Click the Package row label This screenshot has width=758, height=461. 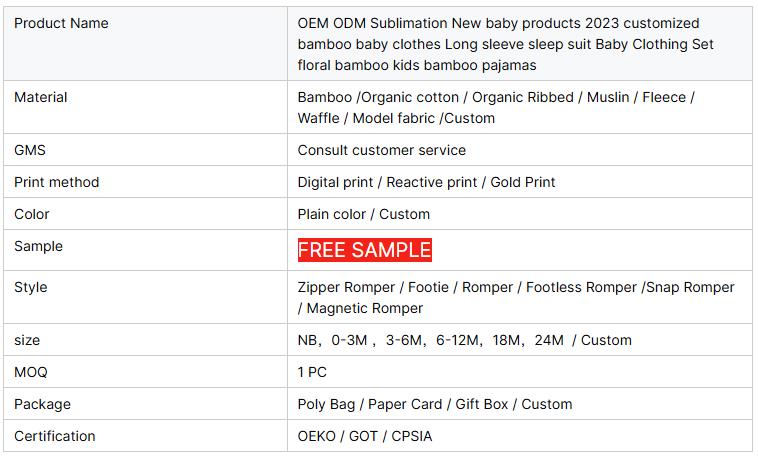pyautogui.click(x=42, y=404)
